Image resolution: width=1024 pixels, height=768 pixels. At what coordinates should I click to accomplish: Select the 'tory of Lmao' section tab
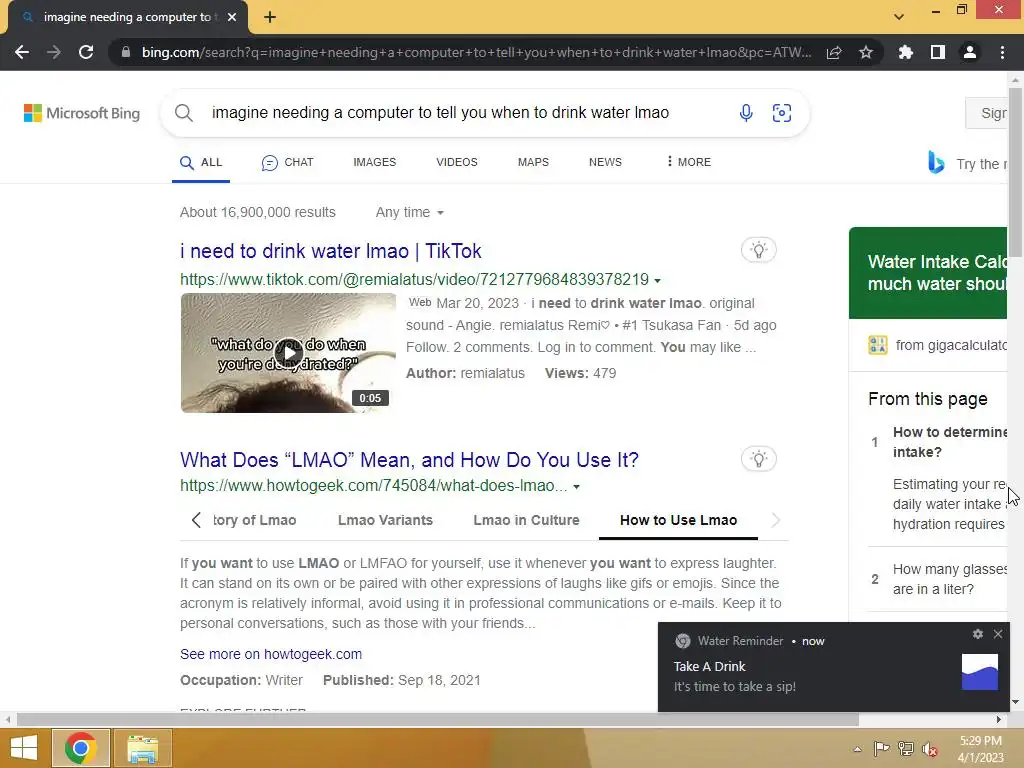(x=255, y=520)
